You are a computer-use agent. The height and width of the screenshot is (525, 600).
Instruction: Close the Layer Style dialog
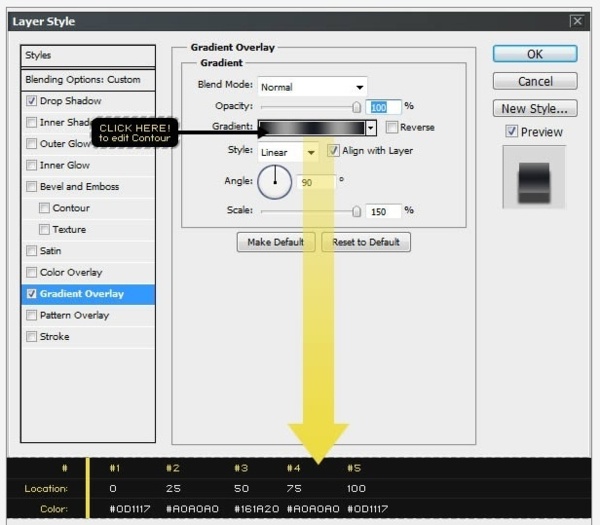577,21
